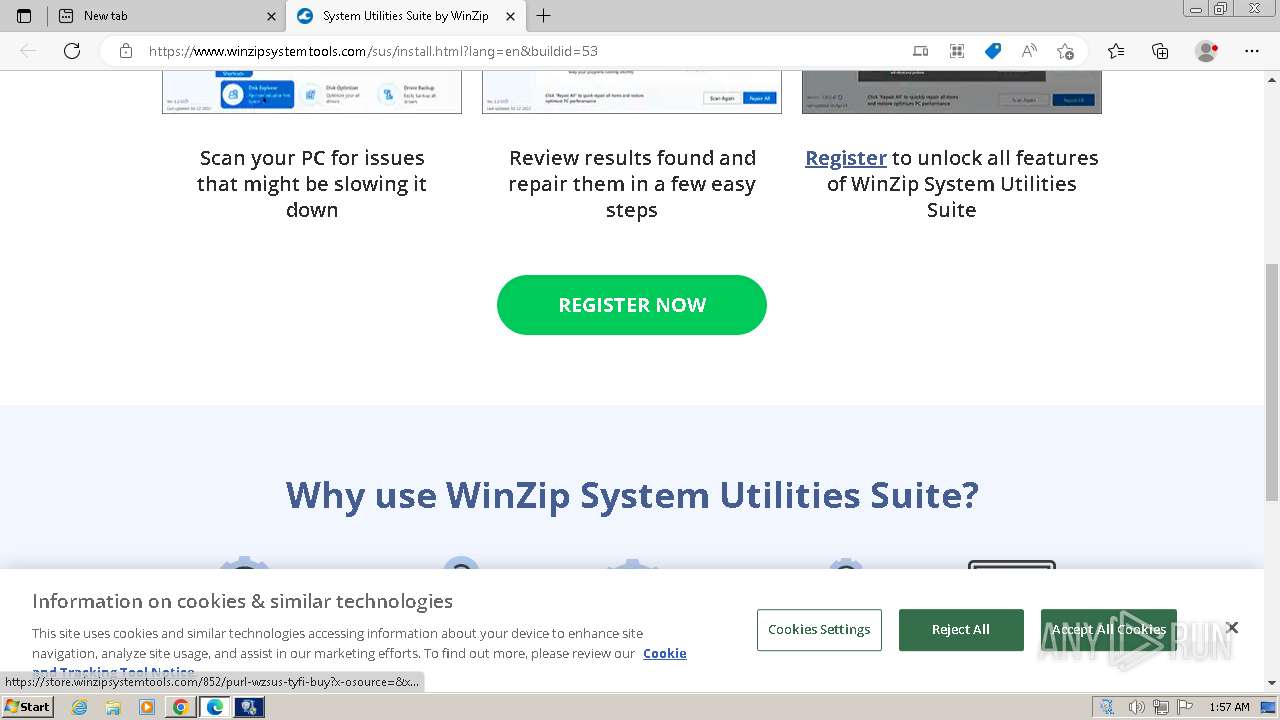
Task: Open the network tray icon
Action: point(1162,707)
